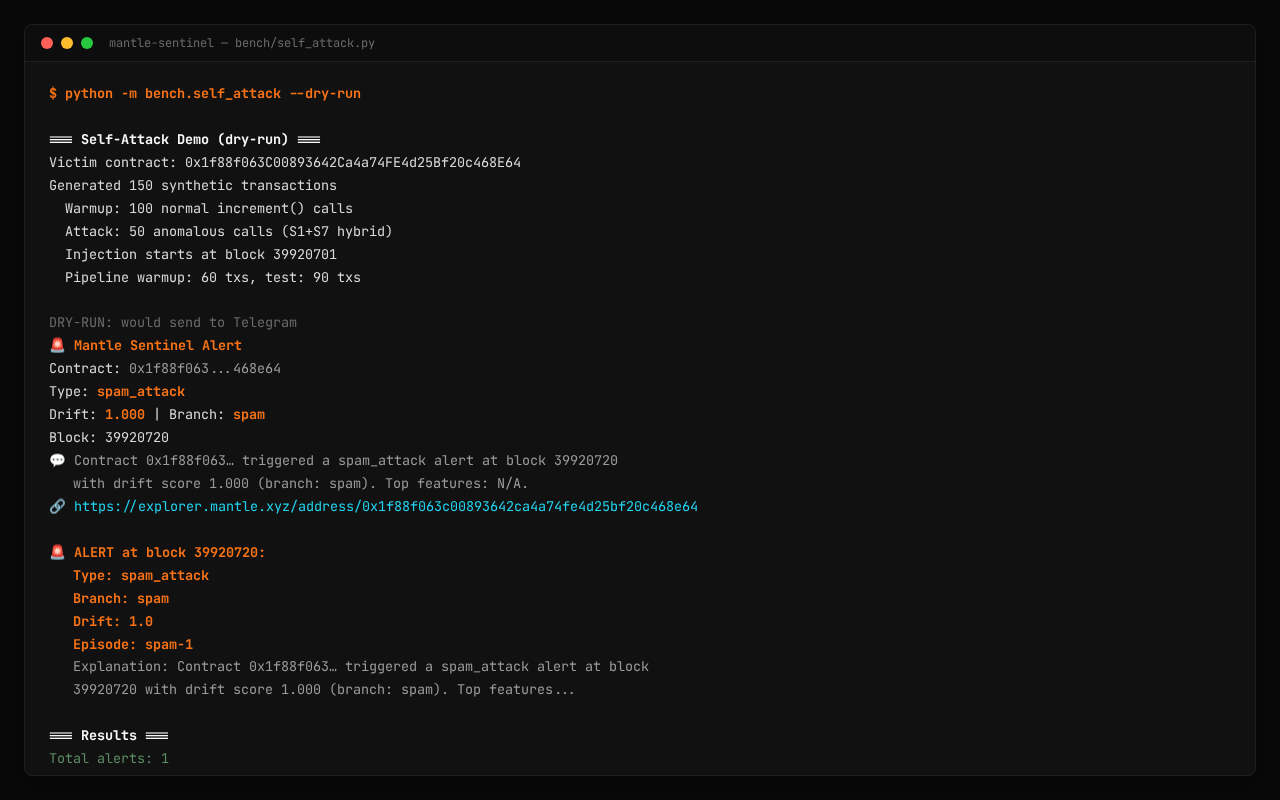Select the Drift: 1.0 line
The width and height of the screenshot is (1280, 800).
(x=113, y=621)
